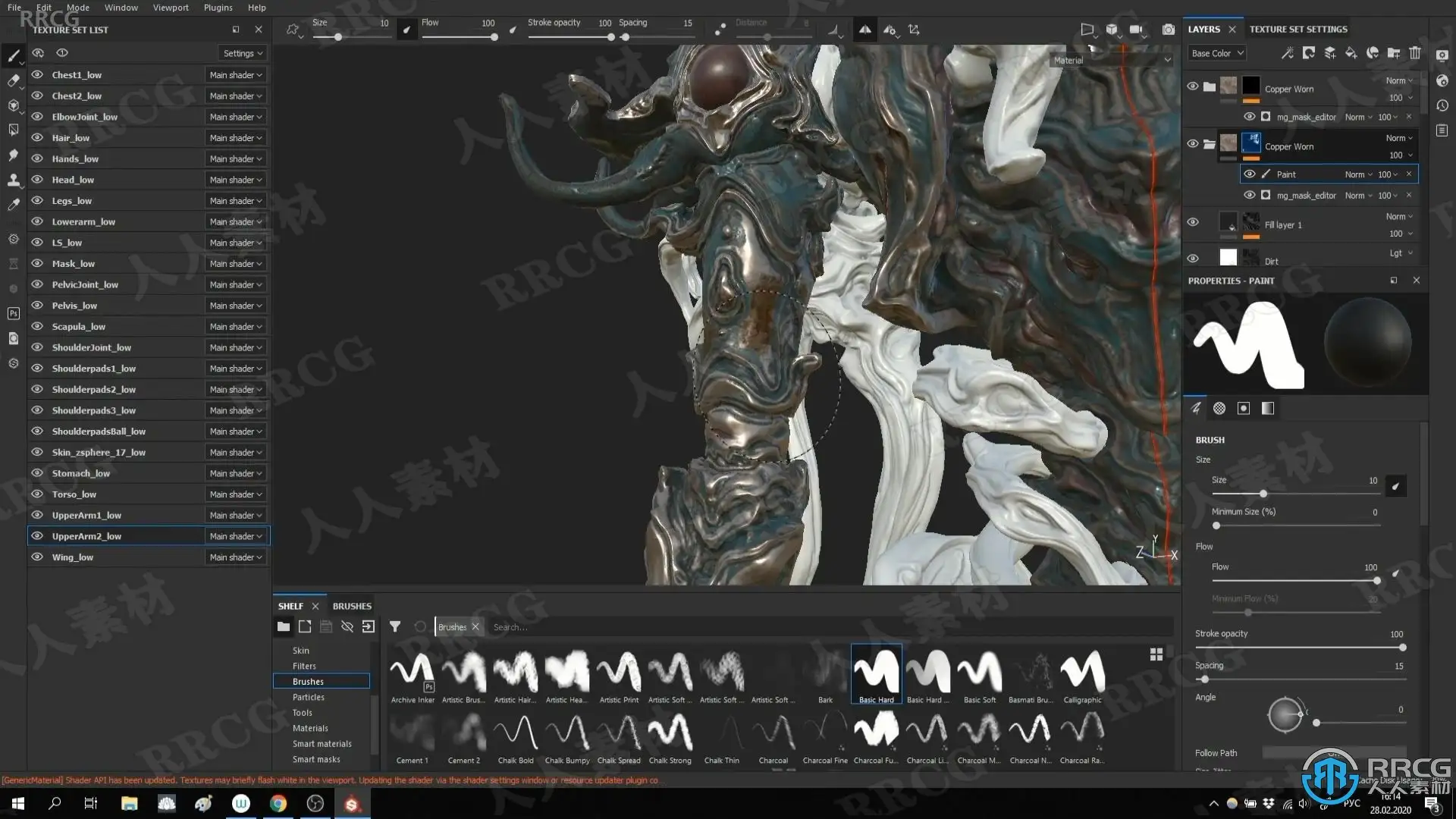1456x819 pixels.
Task: Select the Polygon Fill tool
Action: [x=13, y=130]
